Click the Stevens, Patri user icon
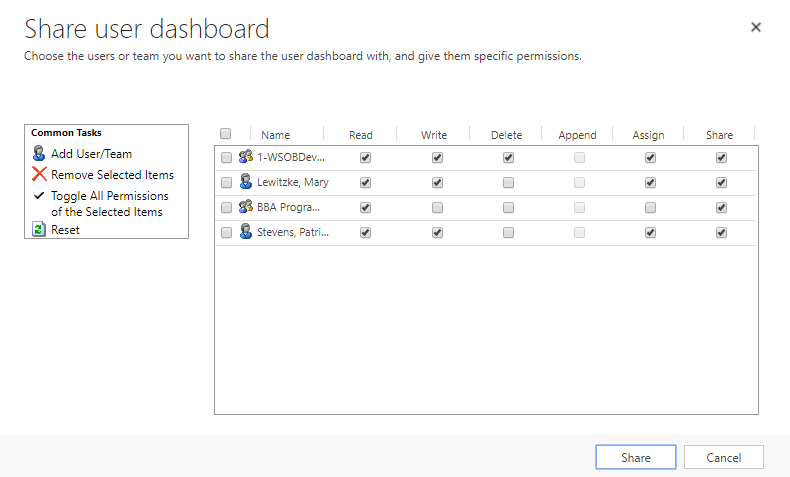790x477 pixels. pyautogui.click(x=245, y=232)
